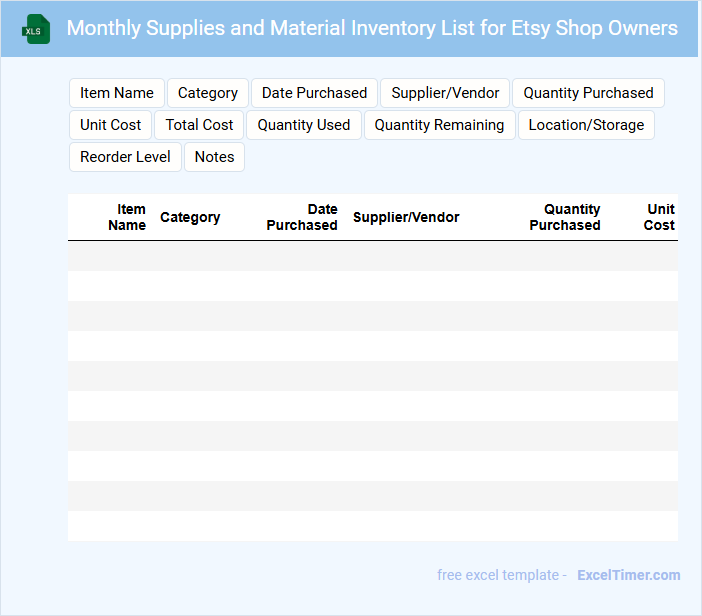Select the Notes tag
Screen dimensions: 702x616
pyautogui.click(x=214, y=157)
